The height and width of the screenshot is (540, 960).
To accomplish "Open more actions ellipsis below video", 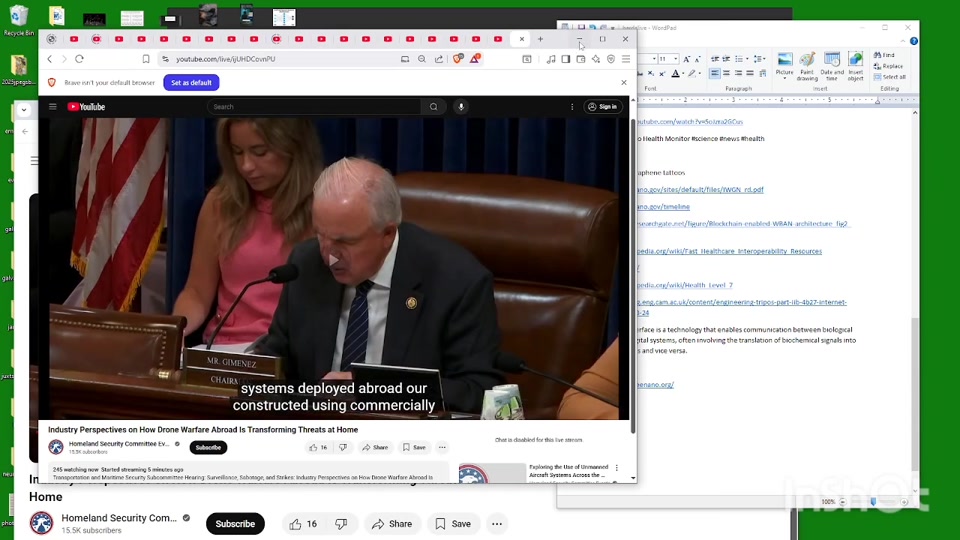I will (442, 448).
